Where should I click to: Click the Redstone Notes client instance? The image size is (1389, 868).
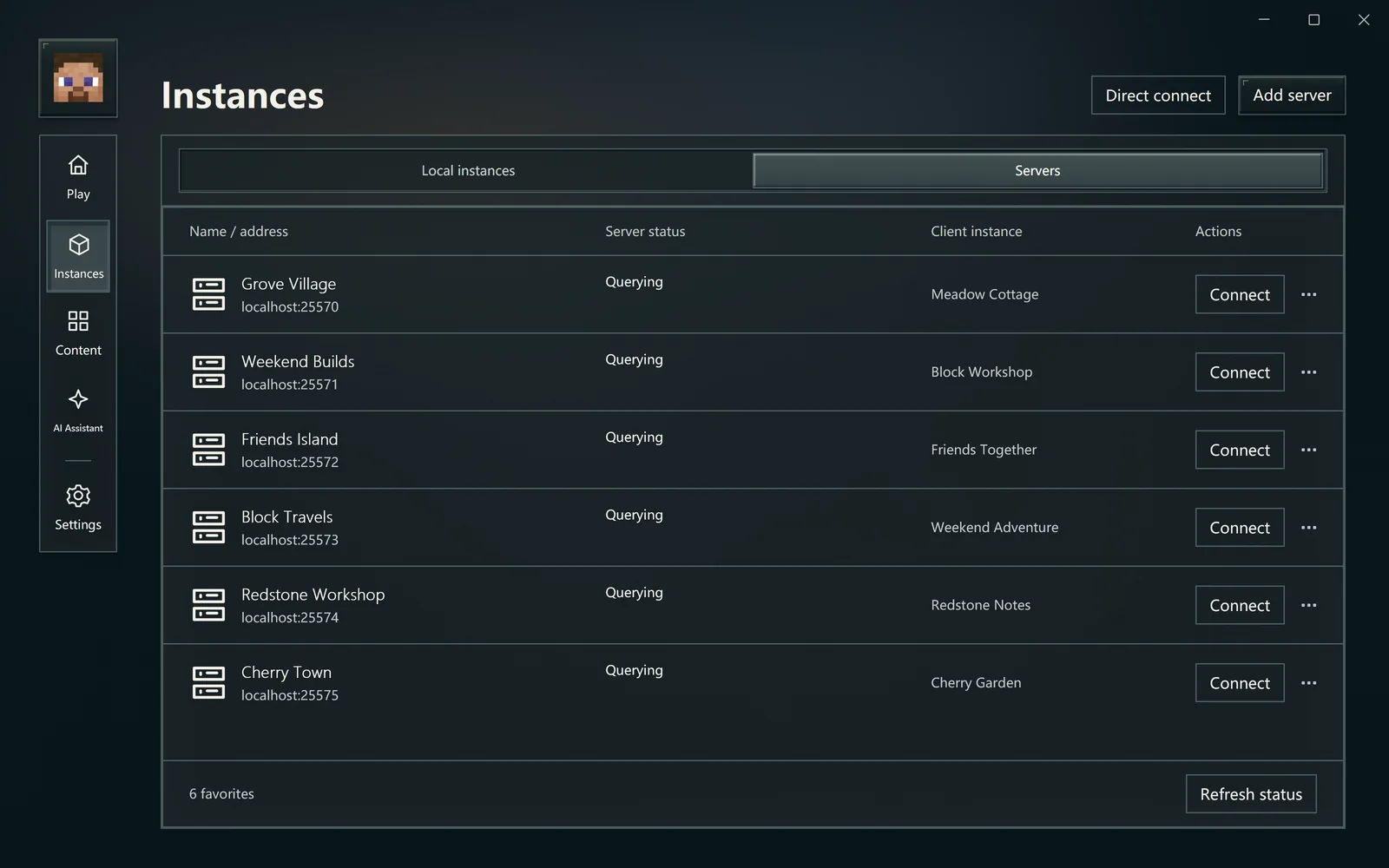tap(981, 605)
